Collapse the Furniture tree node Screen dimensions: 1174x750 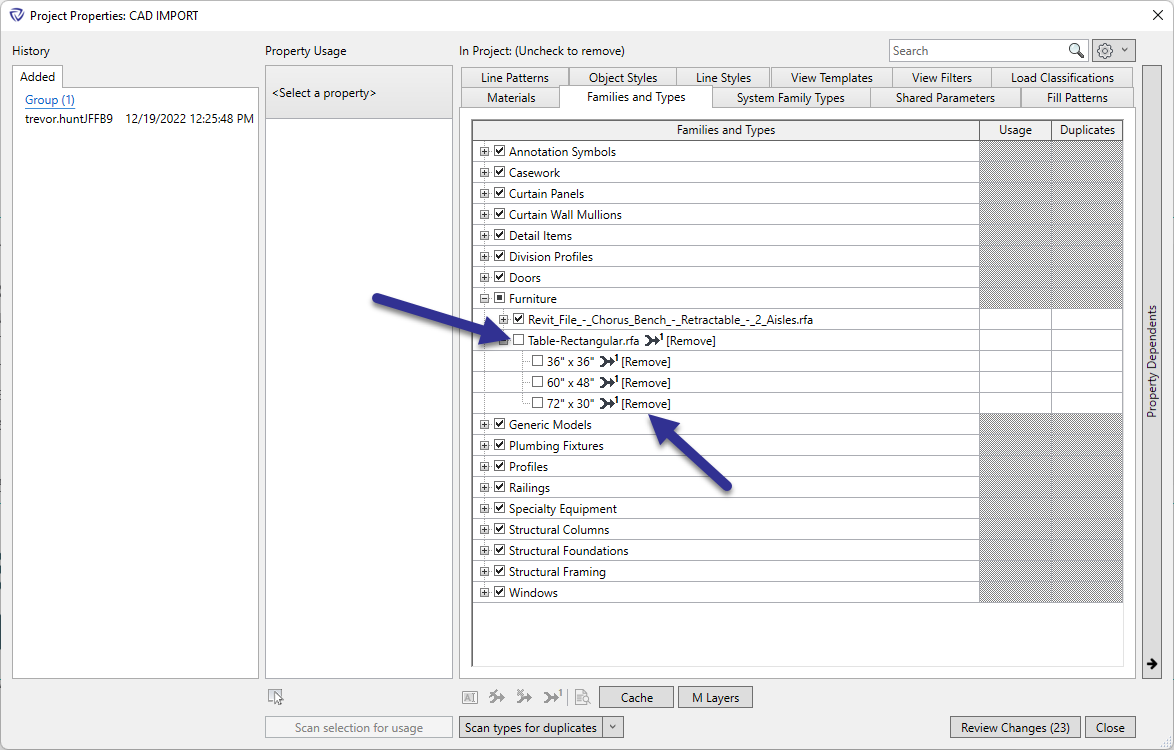[x=484, y=298]
